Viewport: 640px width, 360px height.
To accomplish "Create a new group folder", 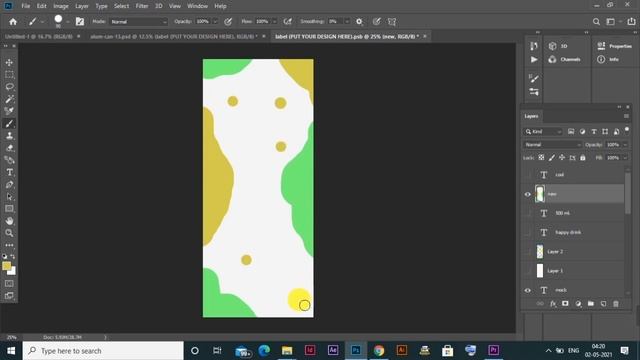I will [x=591, y=304].
